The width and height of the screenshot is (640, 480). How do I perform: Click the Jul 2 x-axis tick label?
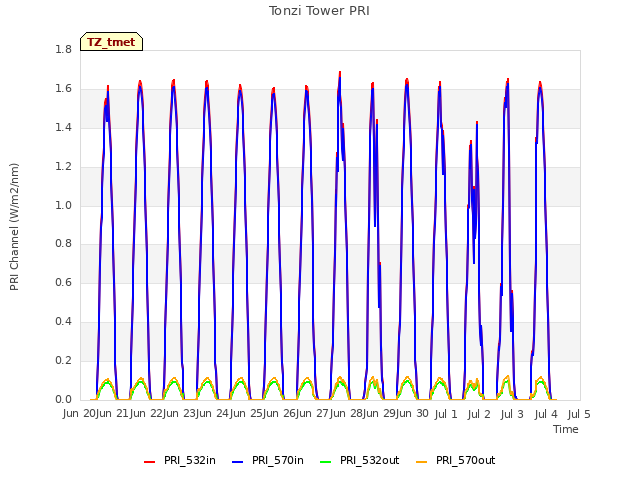pyautogui.click(x=479, y=414)
